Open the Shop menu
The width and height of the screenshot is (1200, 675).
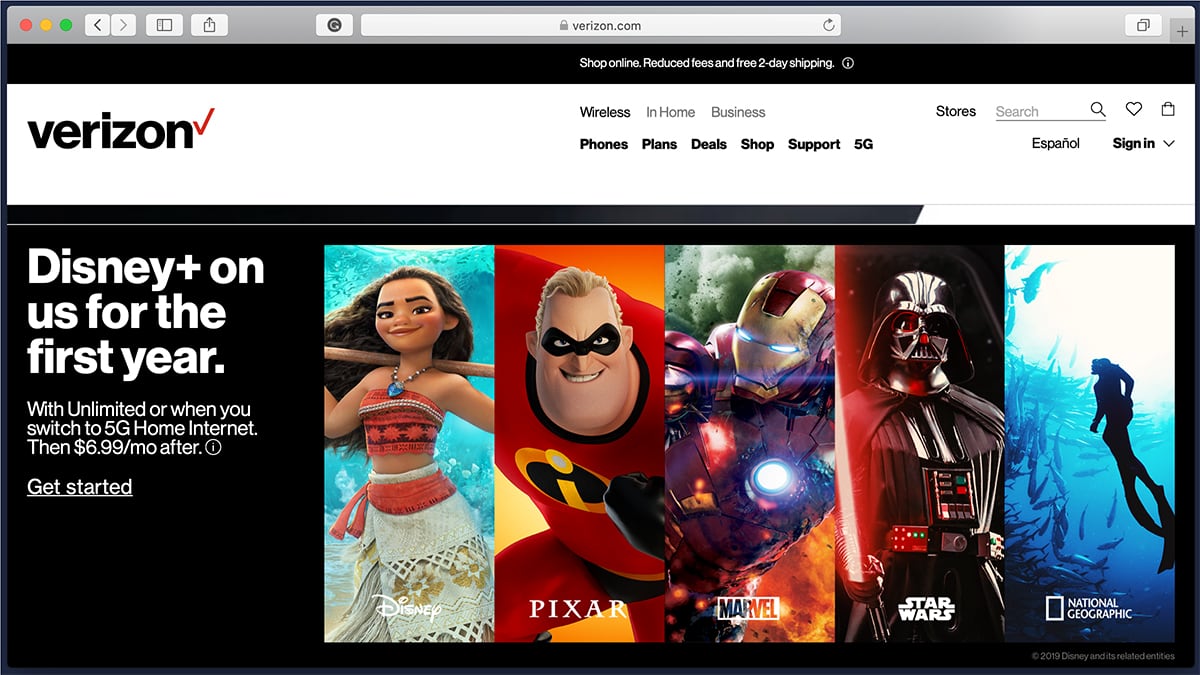[757, 144]
